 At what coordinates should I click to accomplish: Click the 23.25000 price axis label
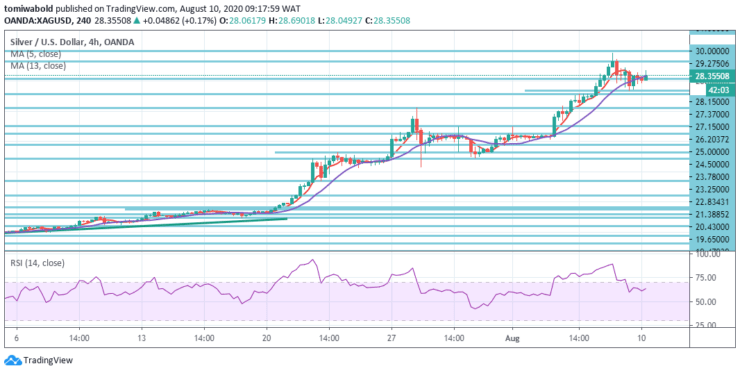coord(713,189)
